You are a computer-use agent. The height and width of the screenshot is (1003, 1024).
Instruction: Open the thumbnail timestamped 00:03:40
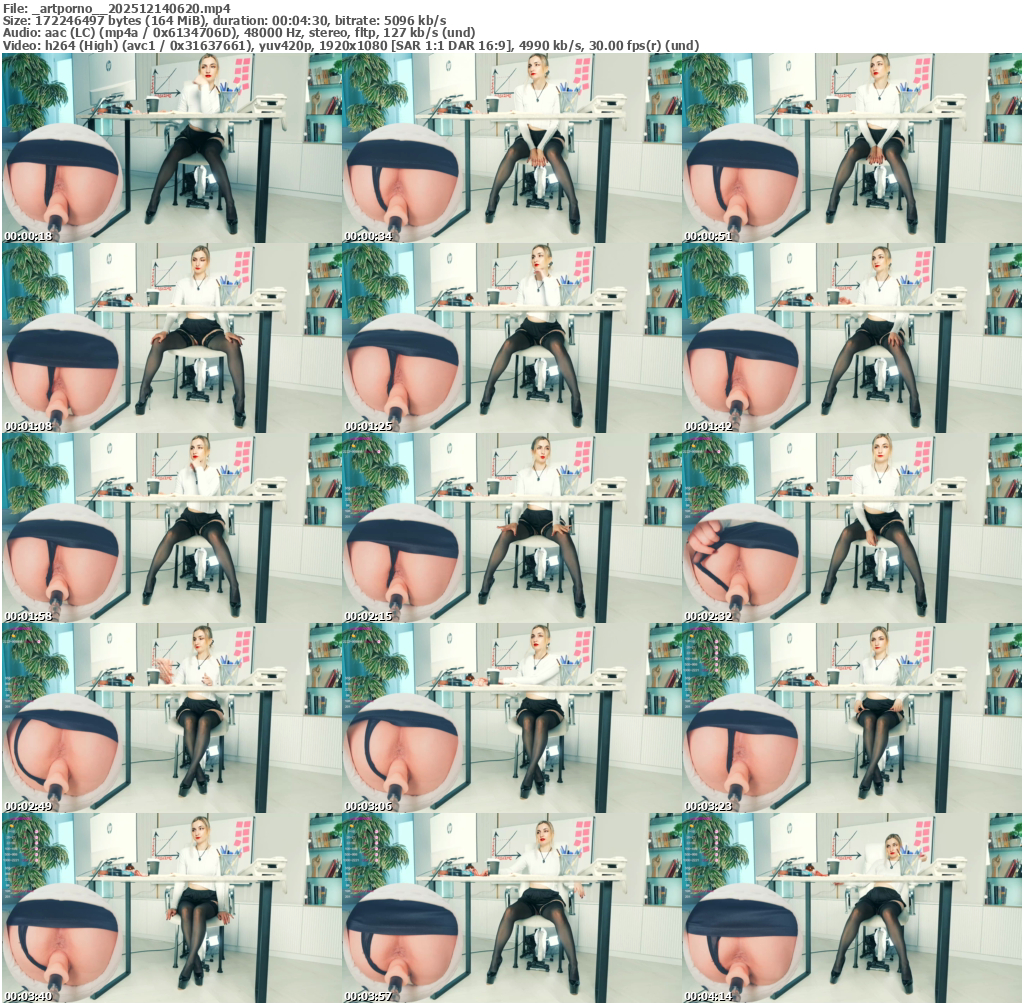(171, 908)
